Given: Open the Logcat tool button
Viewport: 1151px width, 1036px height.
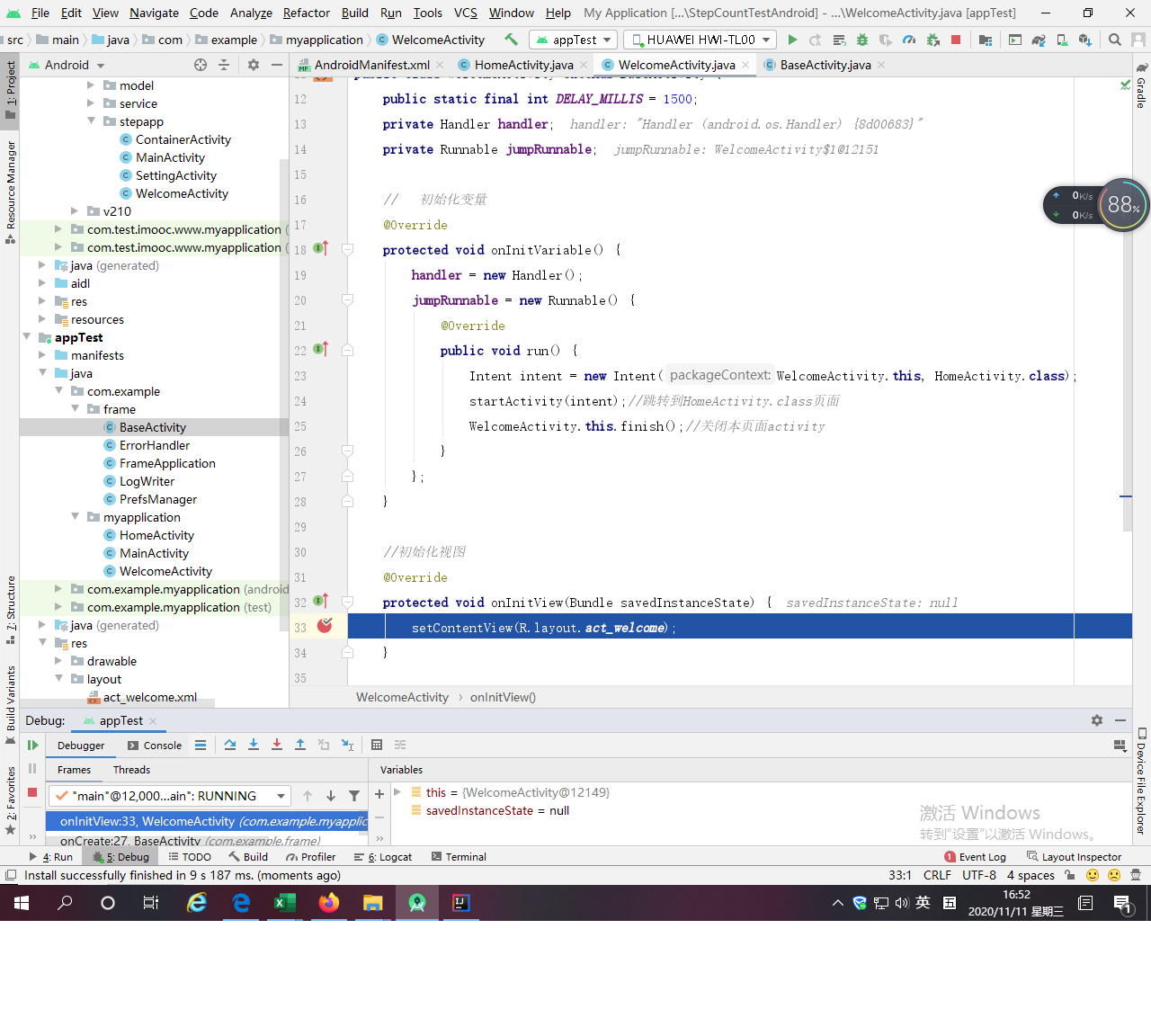Looking at the screenshot, I should point(383,857).
